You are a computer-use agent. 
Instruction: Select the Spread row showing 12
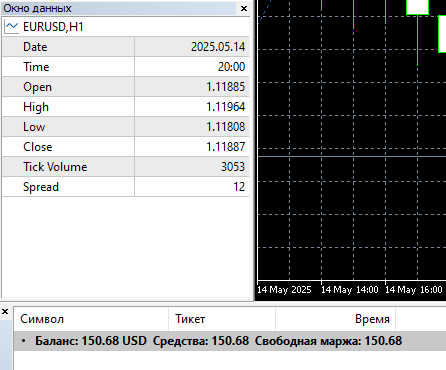[x=126, y=187]
